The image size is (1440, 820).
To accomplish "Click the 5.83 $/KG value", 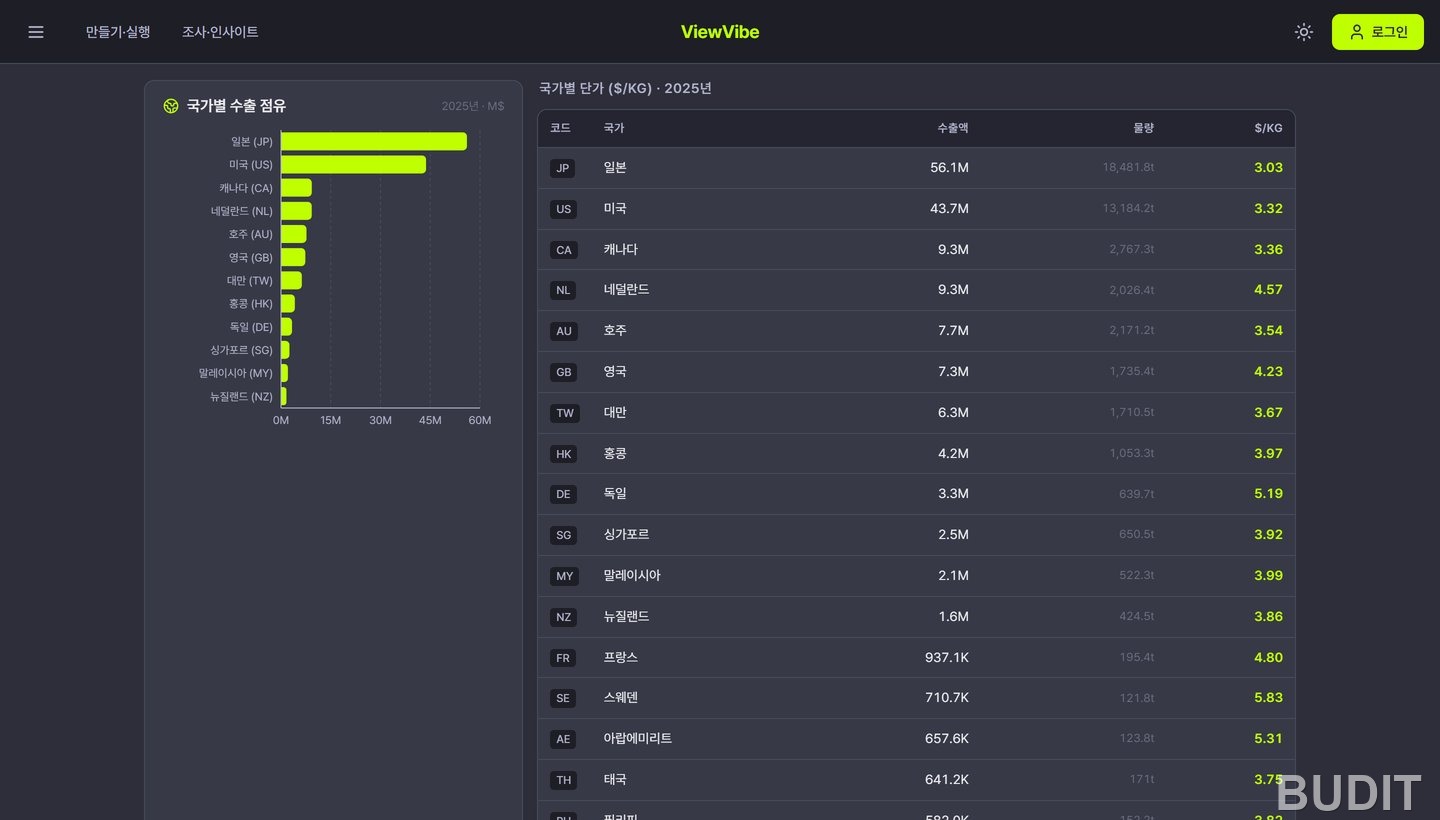I will coord(1268,698).
